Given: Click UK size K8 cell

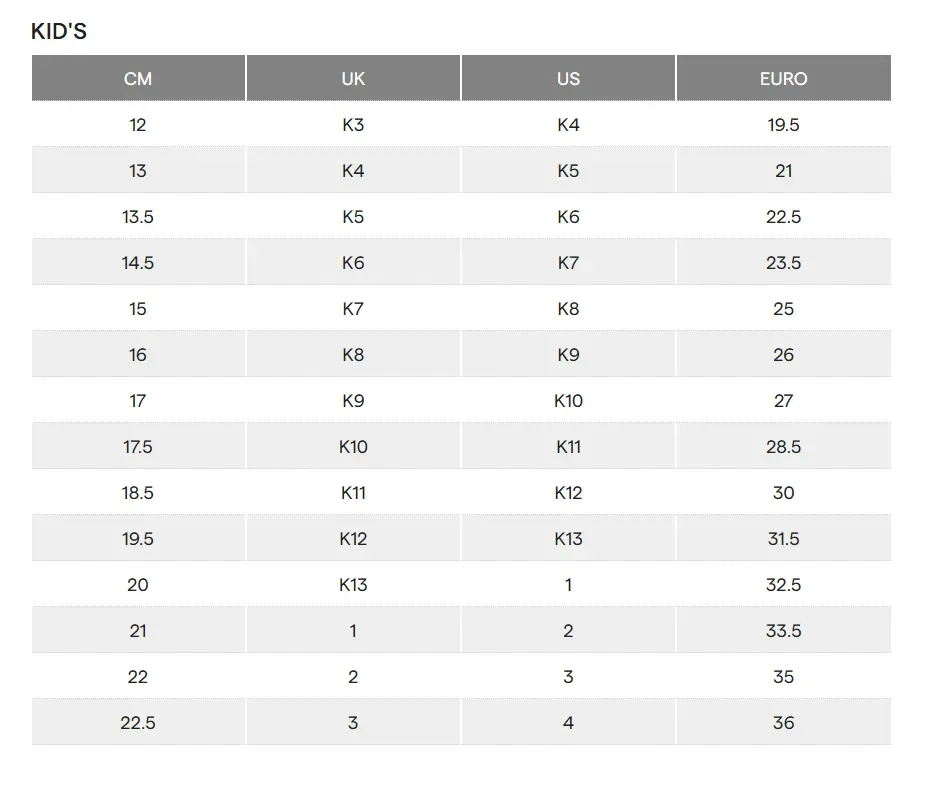Looking at the screenshot, I should coord(353,355).
